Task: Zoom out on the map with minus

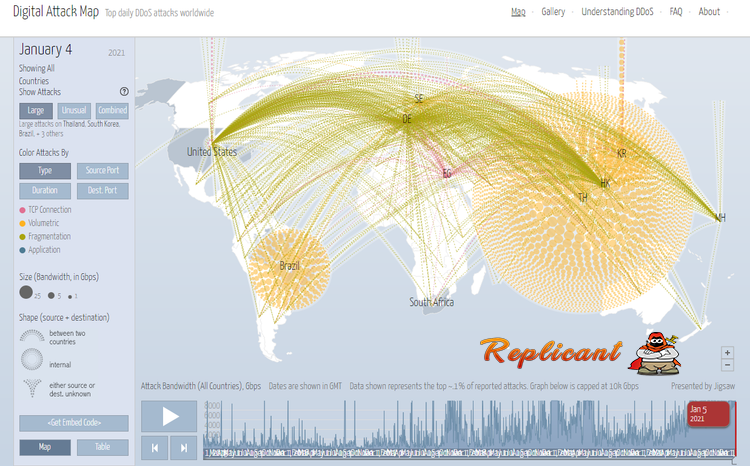Action: (727, 365)
